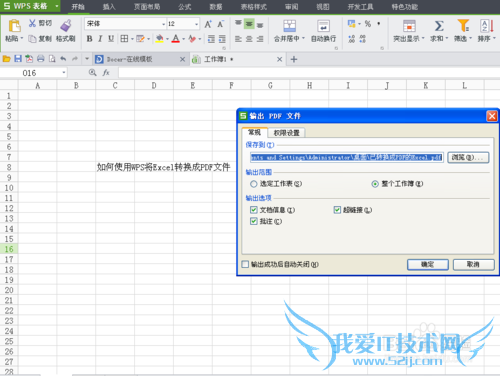Click the Percent style icon
Image resolution: width=500 pixels, height=376 pixels.
[x=368, y=24]
